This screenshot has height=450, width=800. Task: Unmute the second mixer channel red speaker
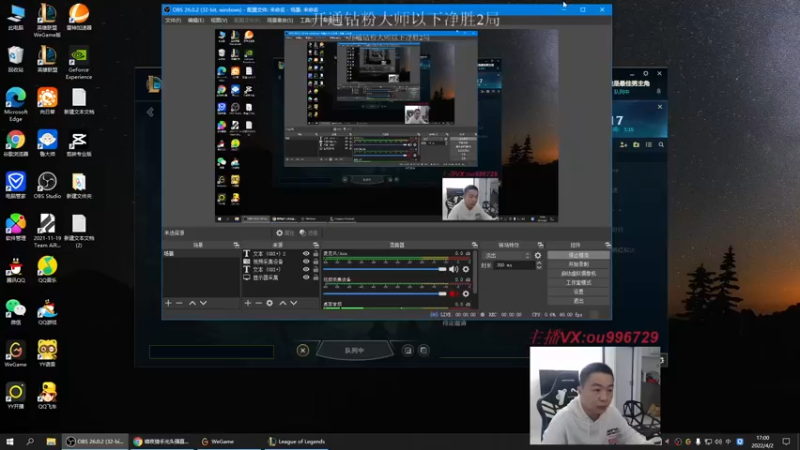click(x=454, y=294)
